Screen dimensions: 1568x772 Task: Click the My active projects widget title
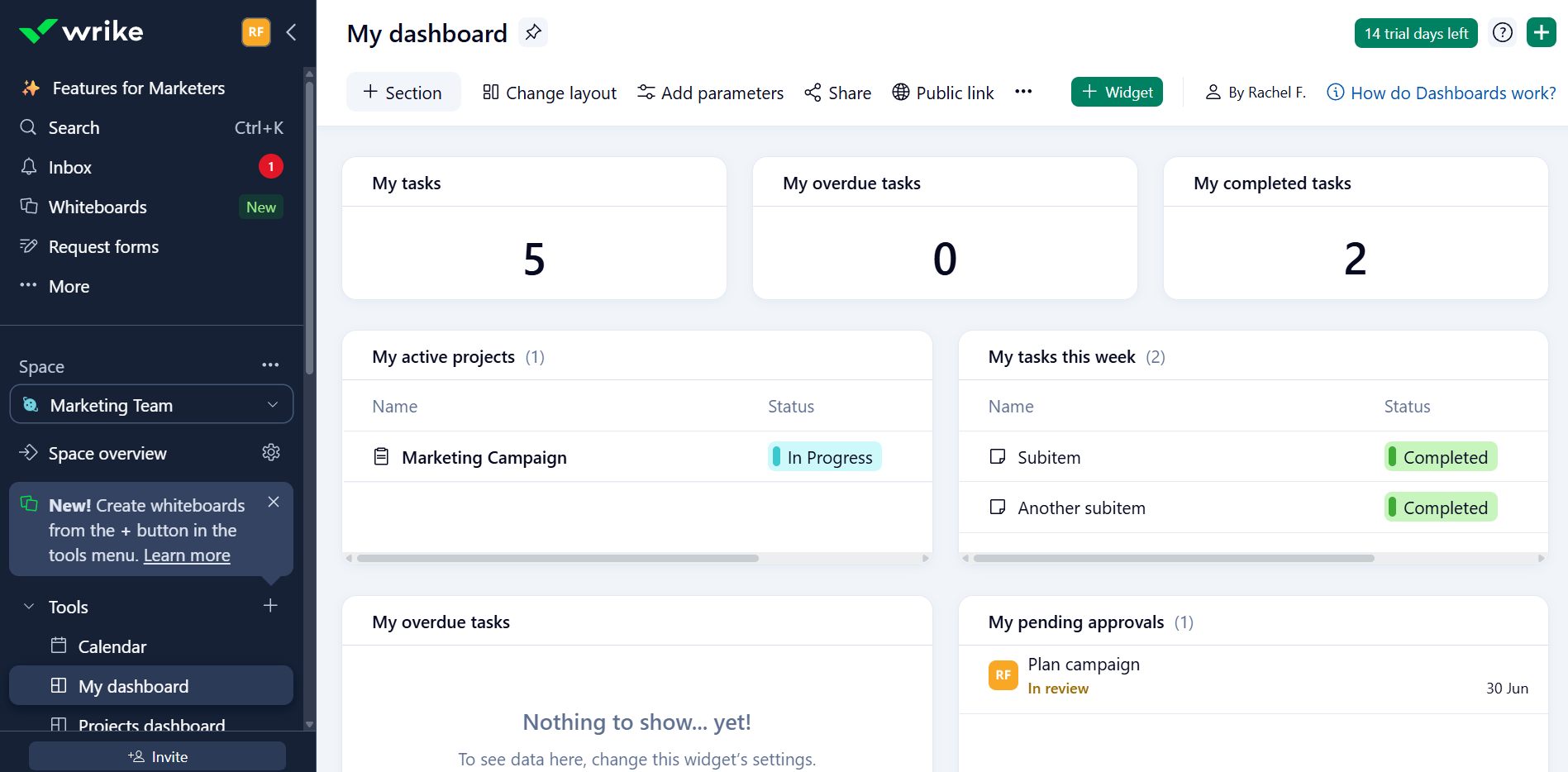pos(443,357)
